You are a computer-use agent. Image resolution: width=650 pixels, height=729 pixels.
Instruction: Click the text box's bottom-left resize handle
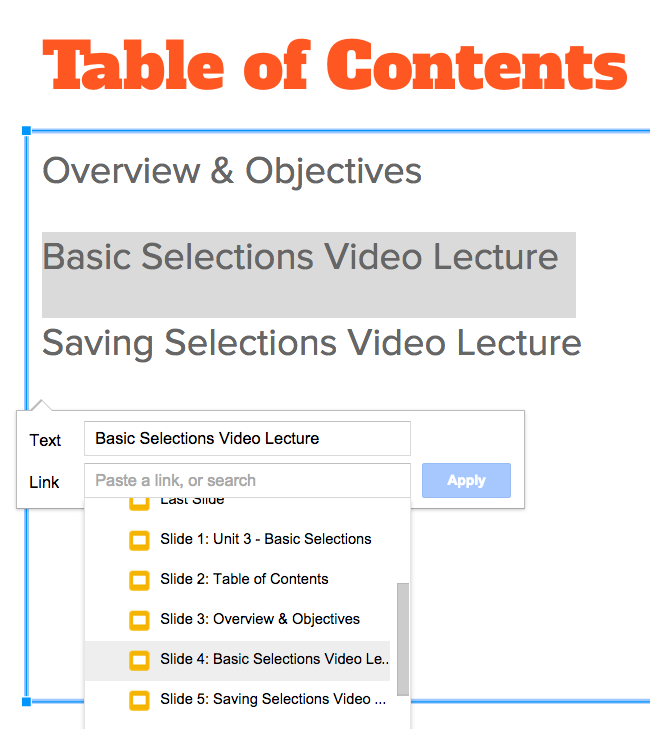(26, 701)
